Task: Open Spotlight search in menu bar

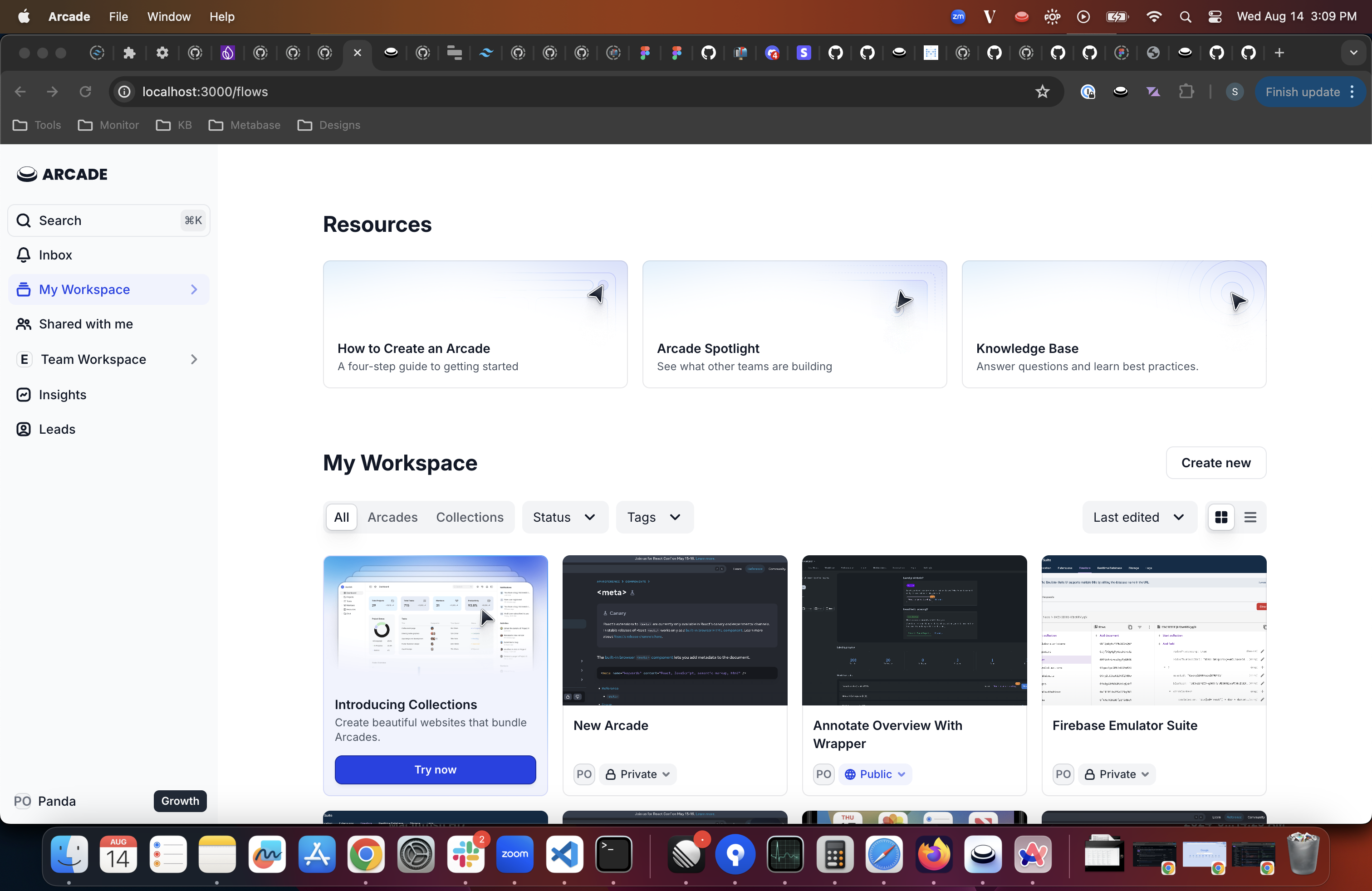Action: click(1185, 17)
